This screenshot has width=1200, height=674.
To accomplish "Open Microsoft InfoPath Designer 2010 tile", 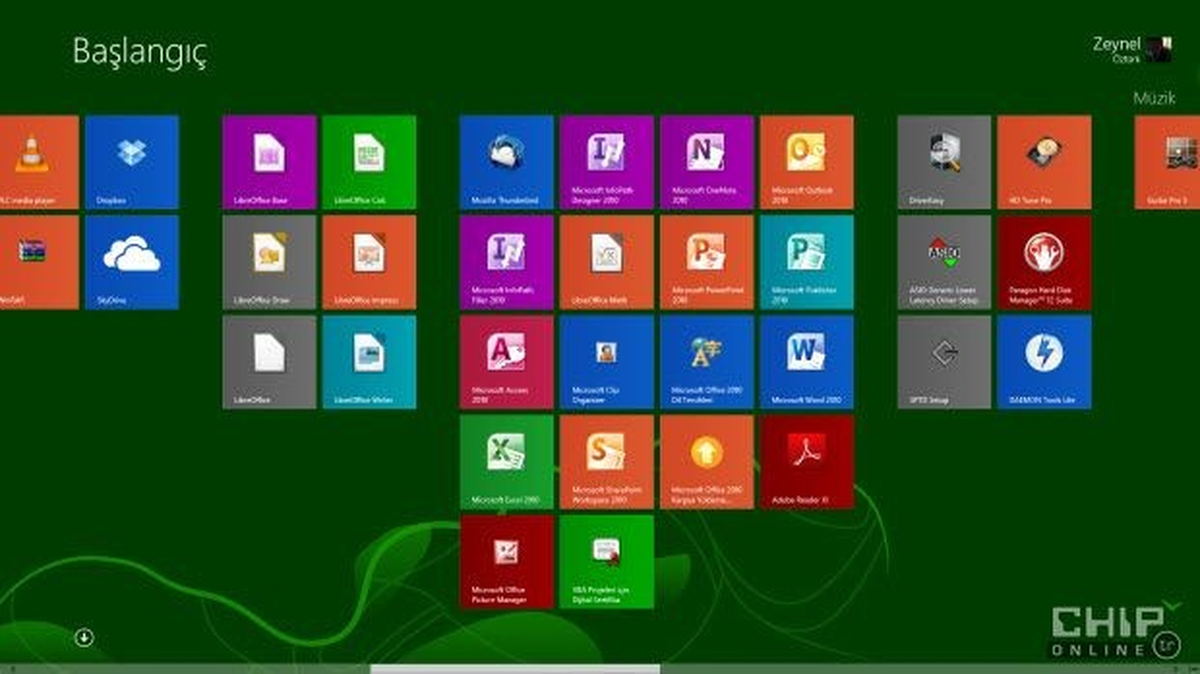I will pyautogui.click(x=607, y=162).
